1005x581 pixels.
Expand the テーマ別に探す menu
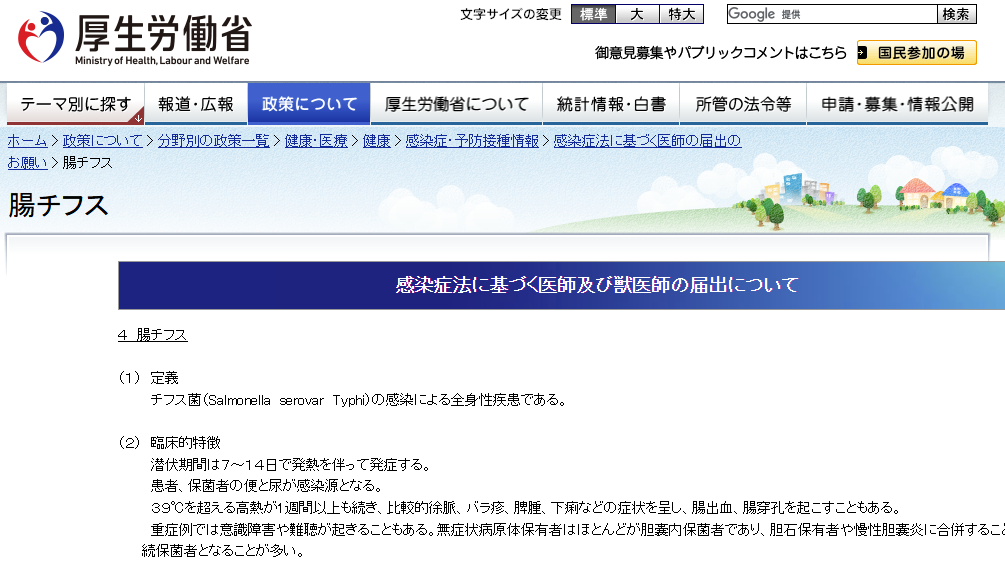(76, 104)
